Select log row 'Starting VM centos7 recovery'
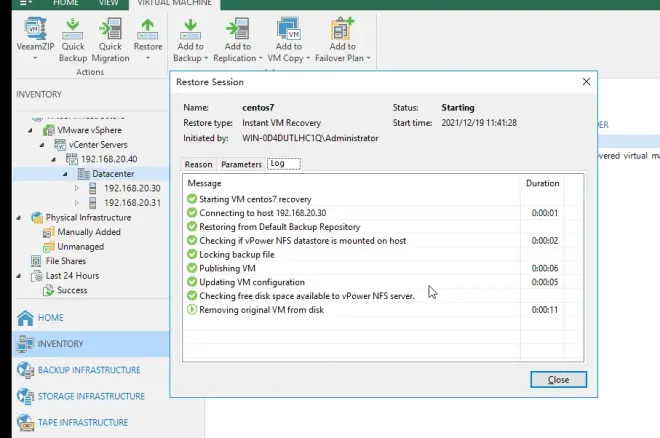660x438 pixels. pyautogui.click(x=383, y=199)
